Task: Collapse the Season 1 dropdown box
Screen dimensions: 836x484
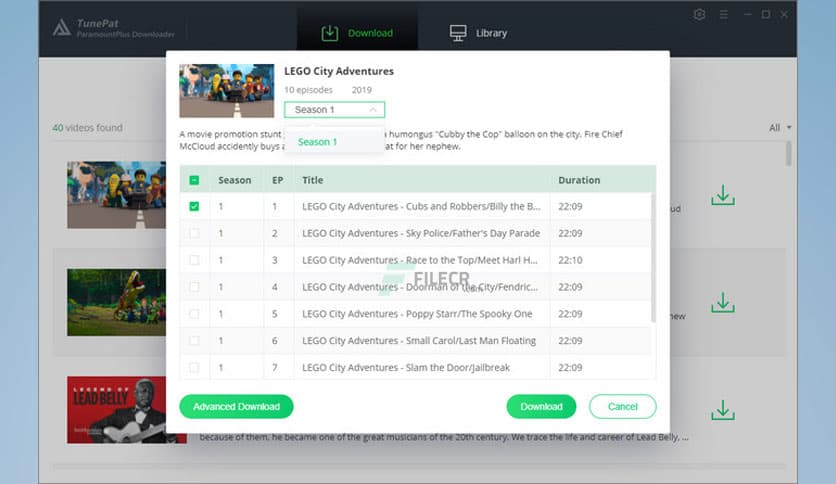Action: pyautogui.click(x=334, y=109)
